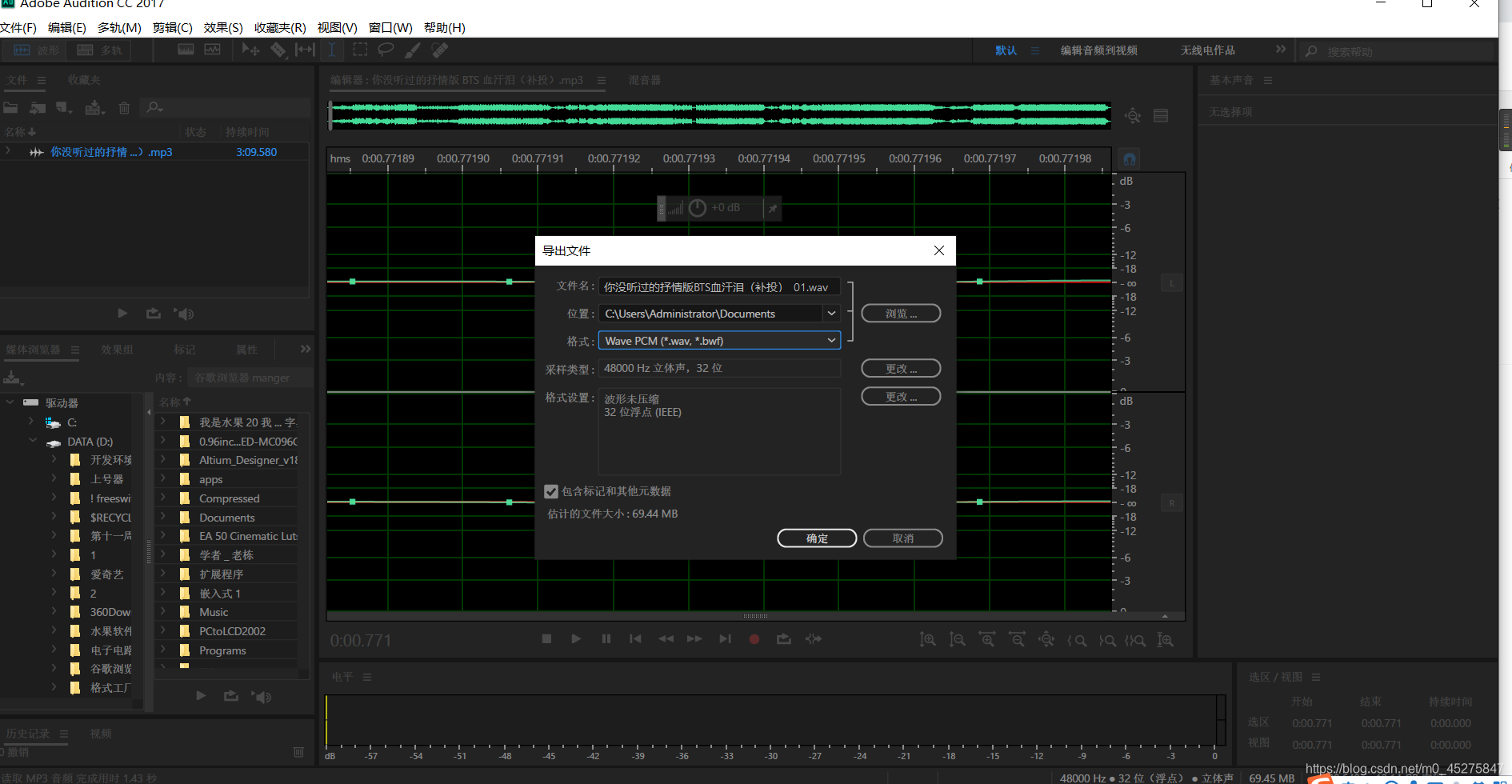The image size is (1512, 784).
Task: Stop playback in transport controls
Action: tap(546, 638)
